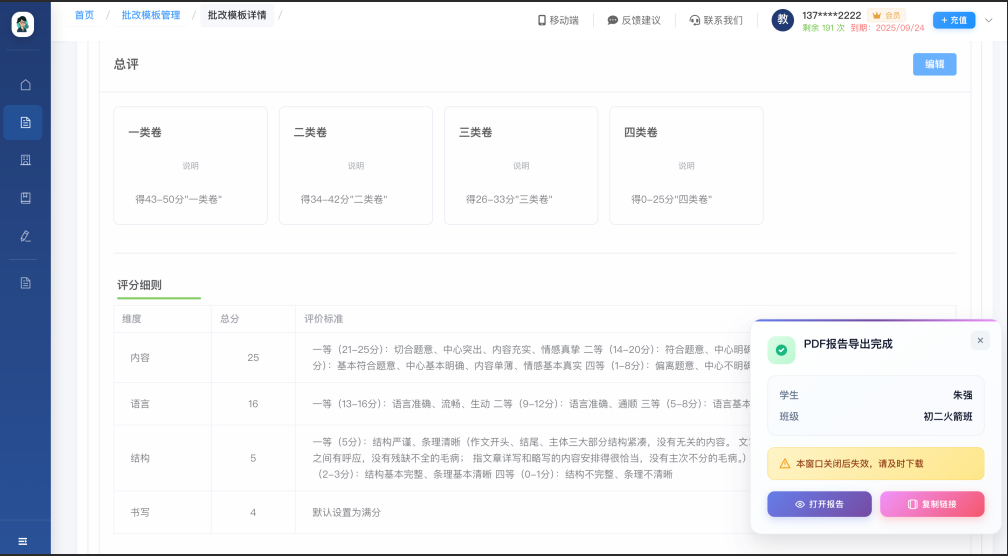
Task: Click the 复制链接 button
Action: [x=931, y=504]
